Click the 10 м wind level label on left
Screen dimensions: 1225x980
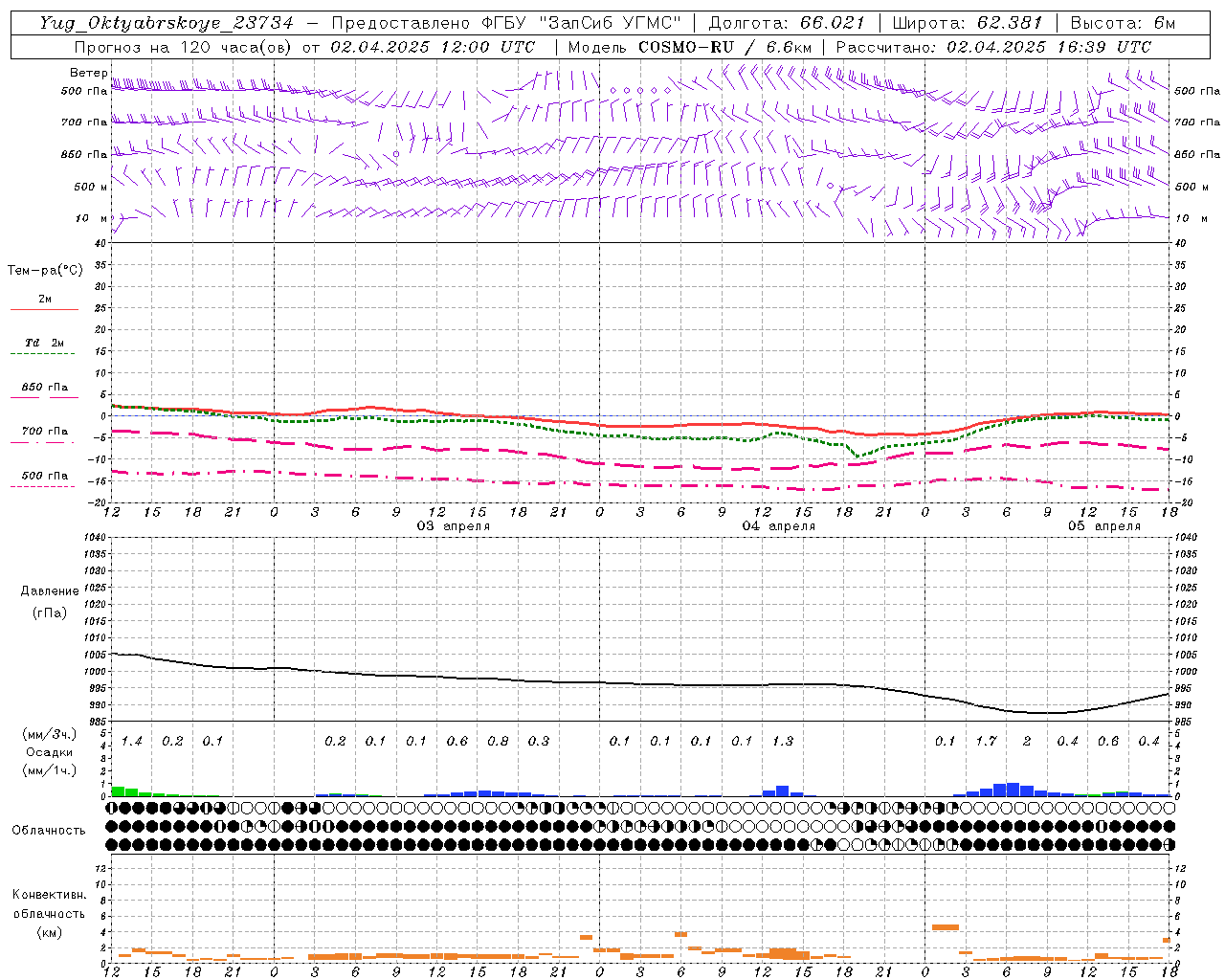[x=93, y=219]
